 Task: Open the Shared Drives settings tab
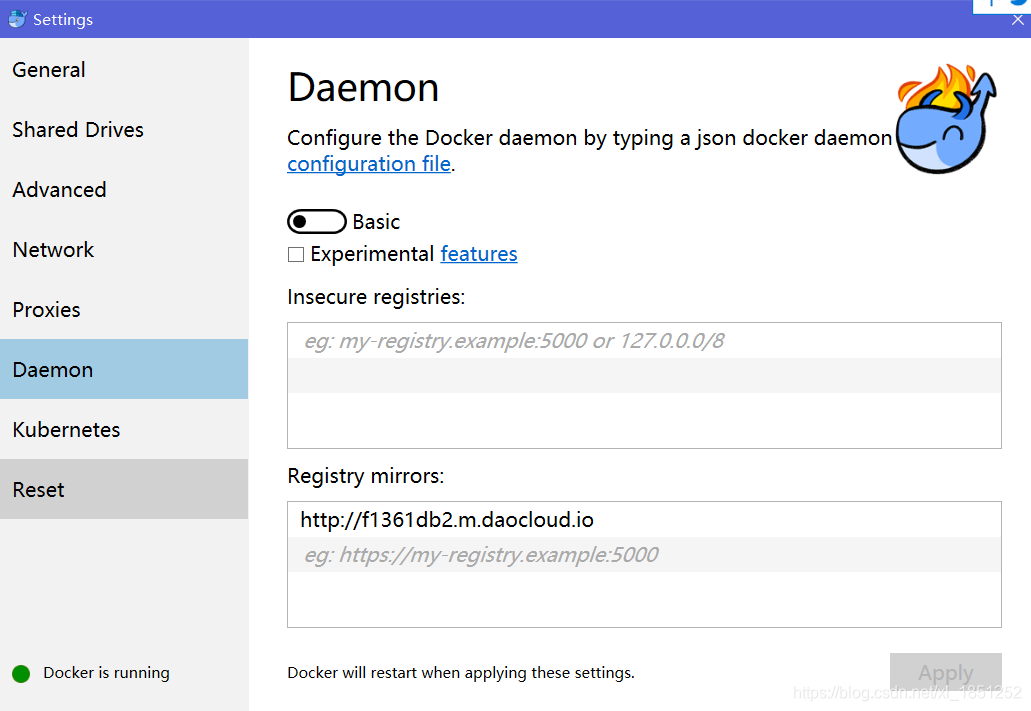[124, 130]
